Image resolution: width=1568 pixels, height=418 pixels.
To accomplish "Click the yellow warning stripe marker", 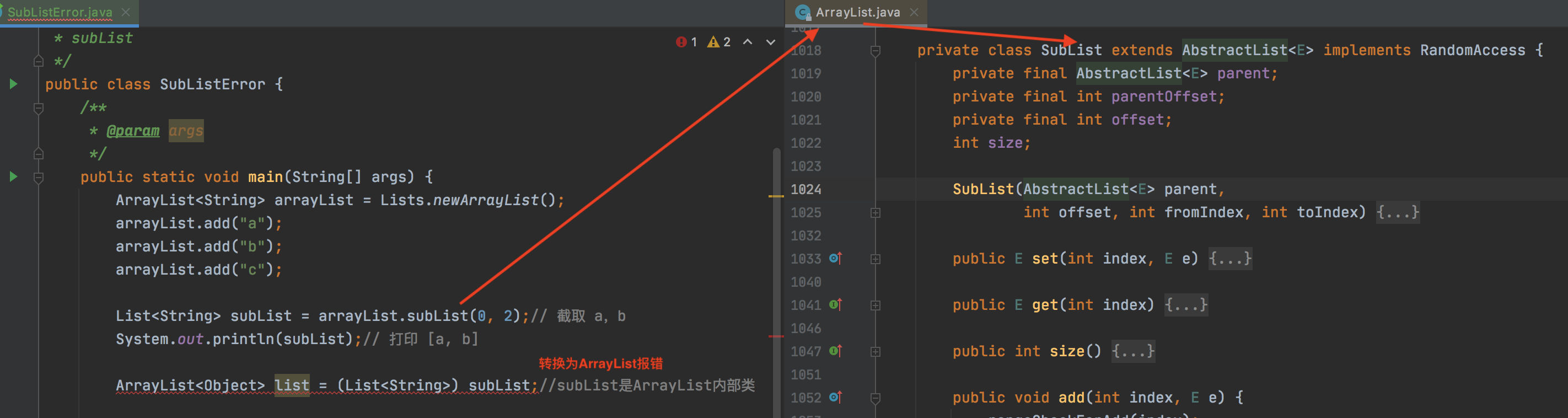I will 776,196.
